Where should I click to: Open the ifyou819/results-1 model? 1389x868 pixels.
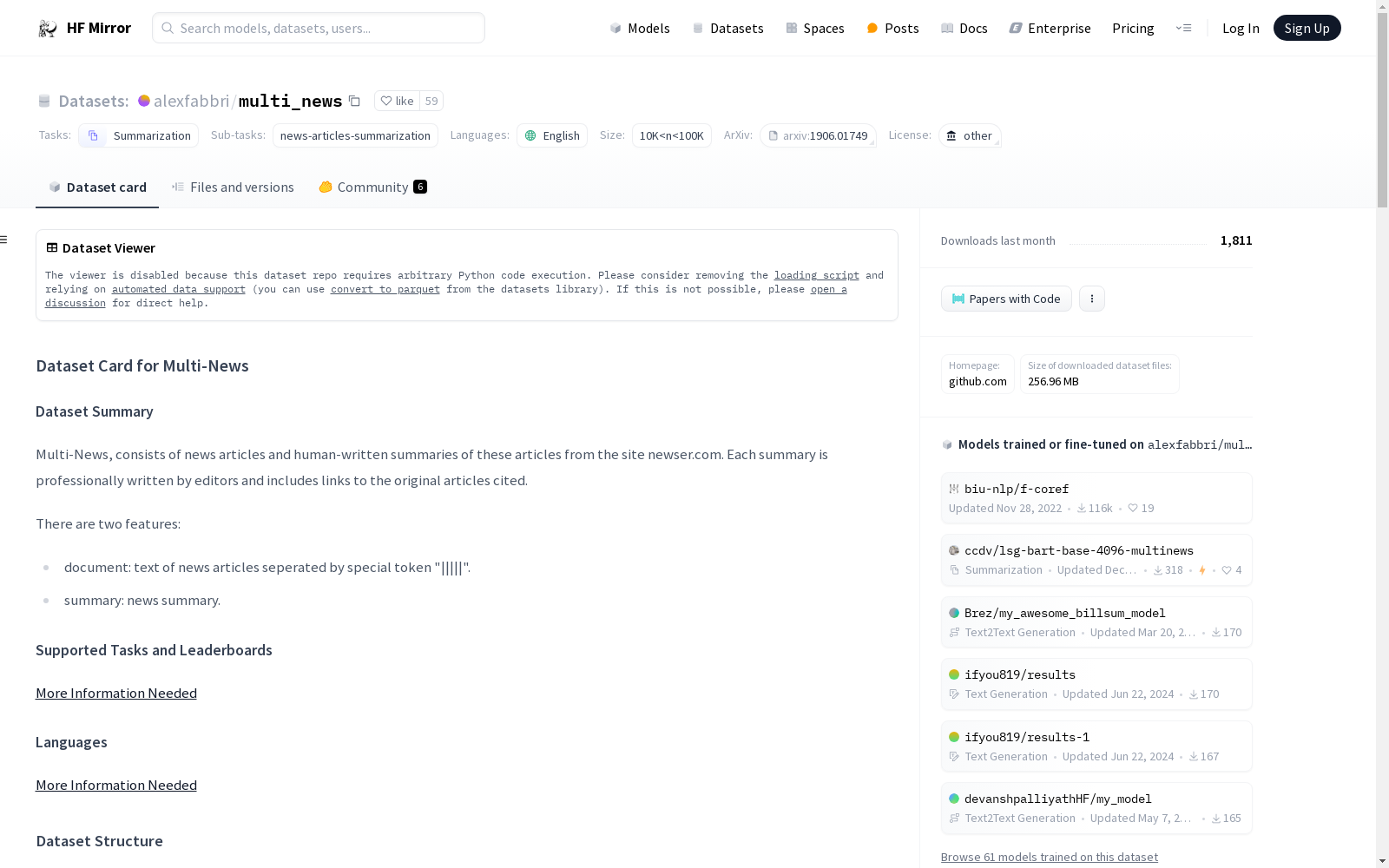tap(1096, 746)
